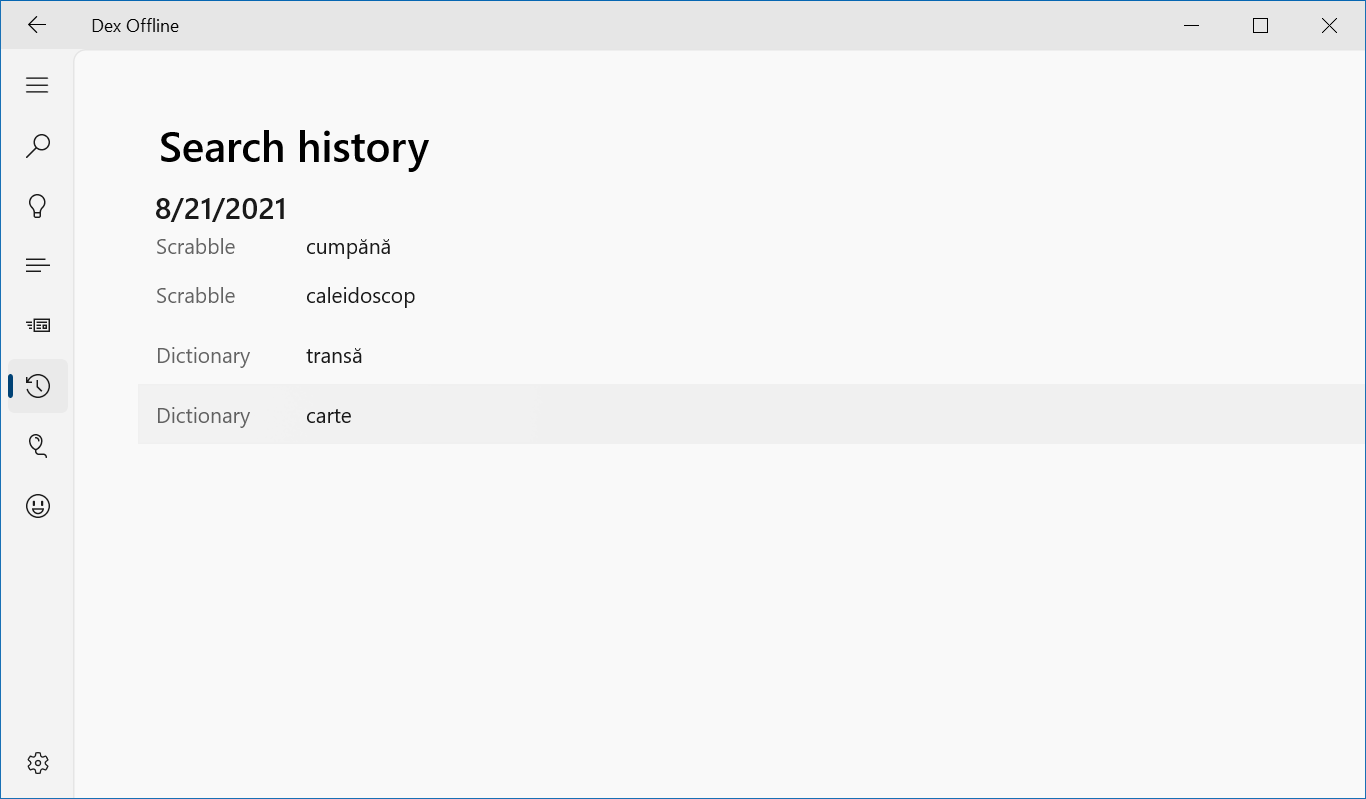Click the 'carte' Dictionary history entry
Viewport: 1366px width, 799px height.
click(x=329, y=416)
